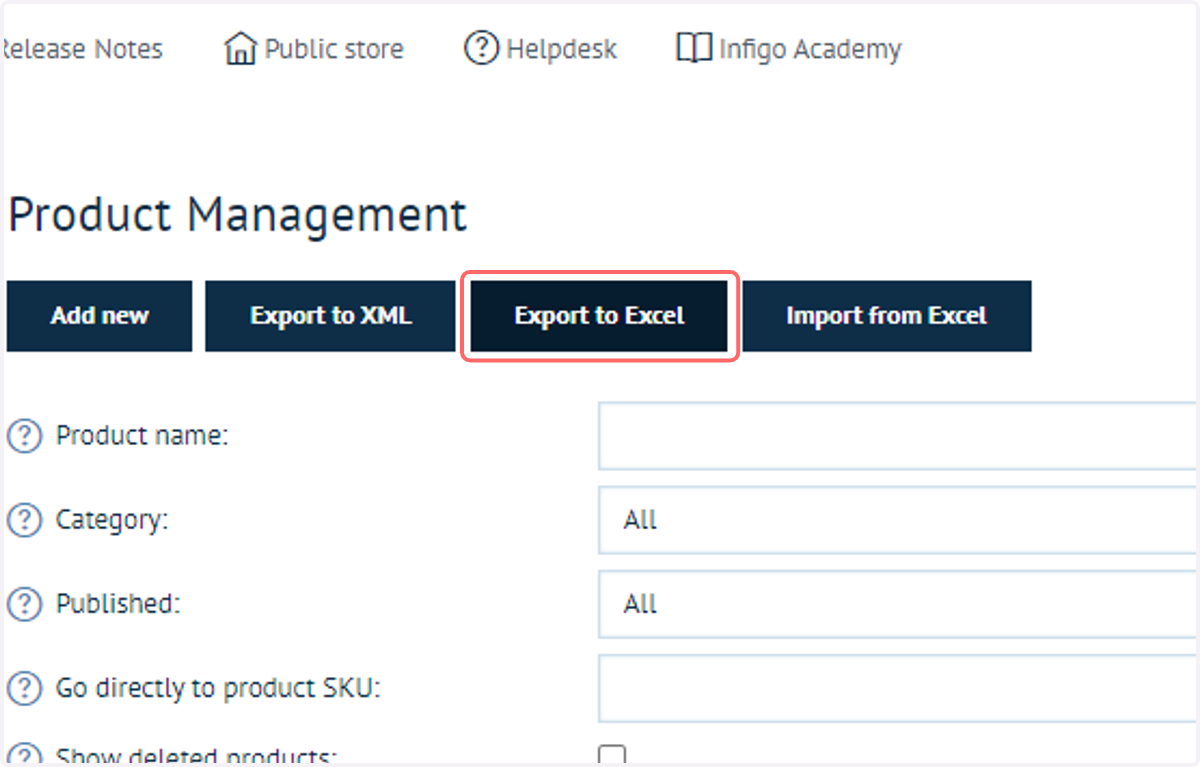This screenshot has width=1200, height=767.
Task: Click the Category label text
Action: 112,520
